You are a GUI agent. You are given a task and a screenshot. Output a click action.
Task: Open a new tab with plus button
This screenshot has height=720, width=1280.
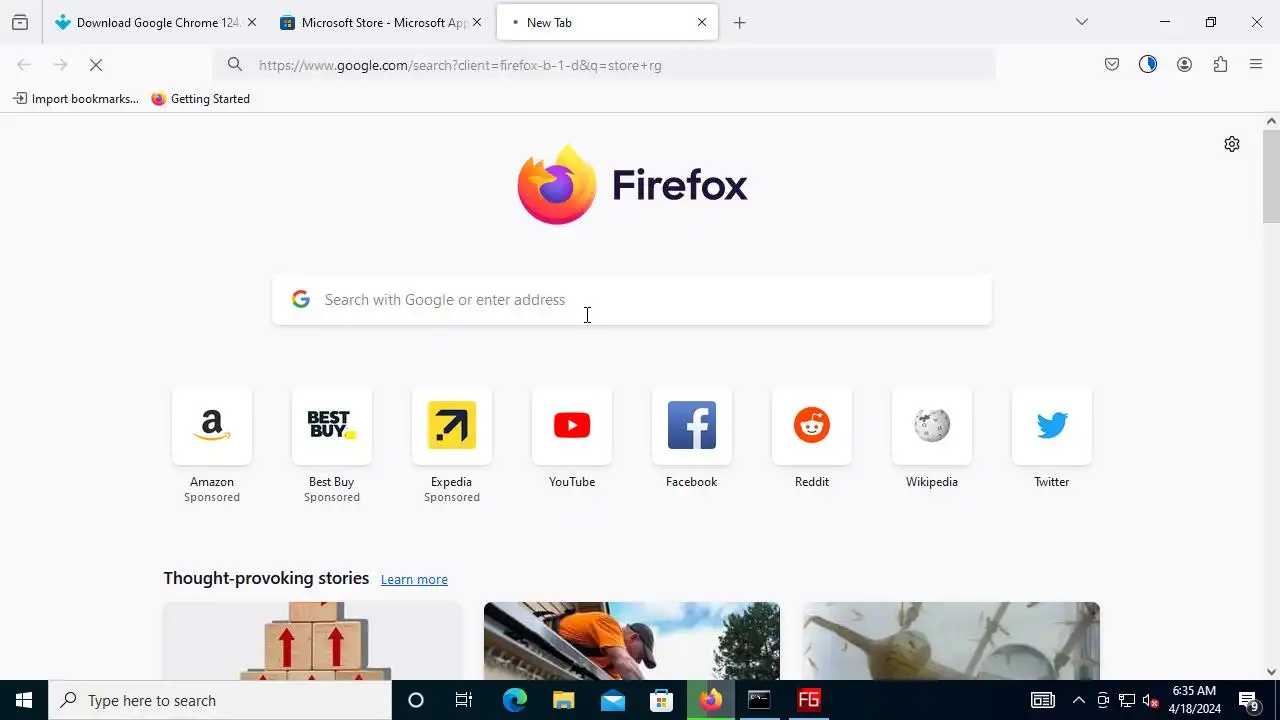coord(739,23)
